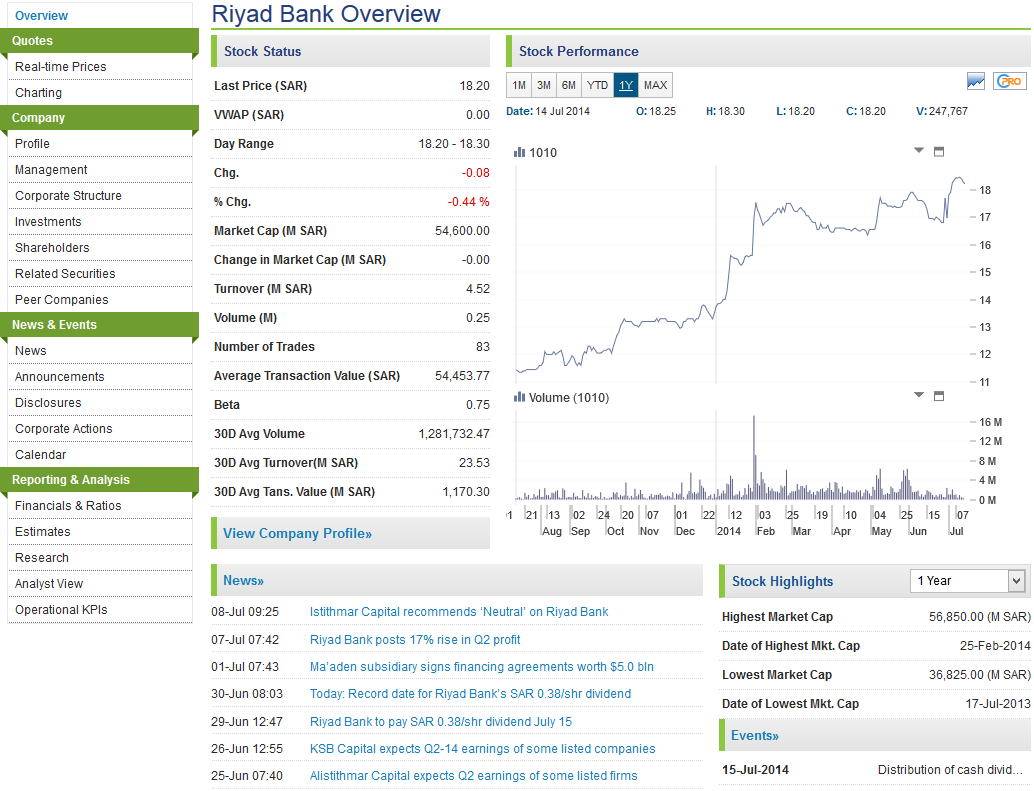Open the chart view icon
This screenshot has width=1034, height=791.
975,82
